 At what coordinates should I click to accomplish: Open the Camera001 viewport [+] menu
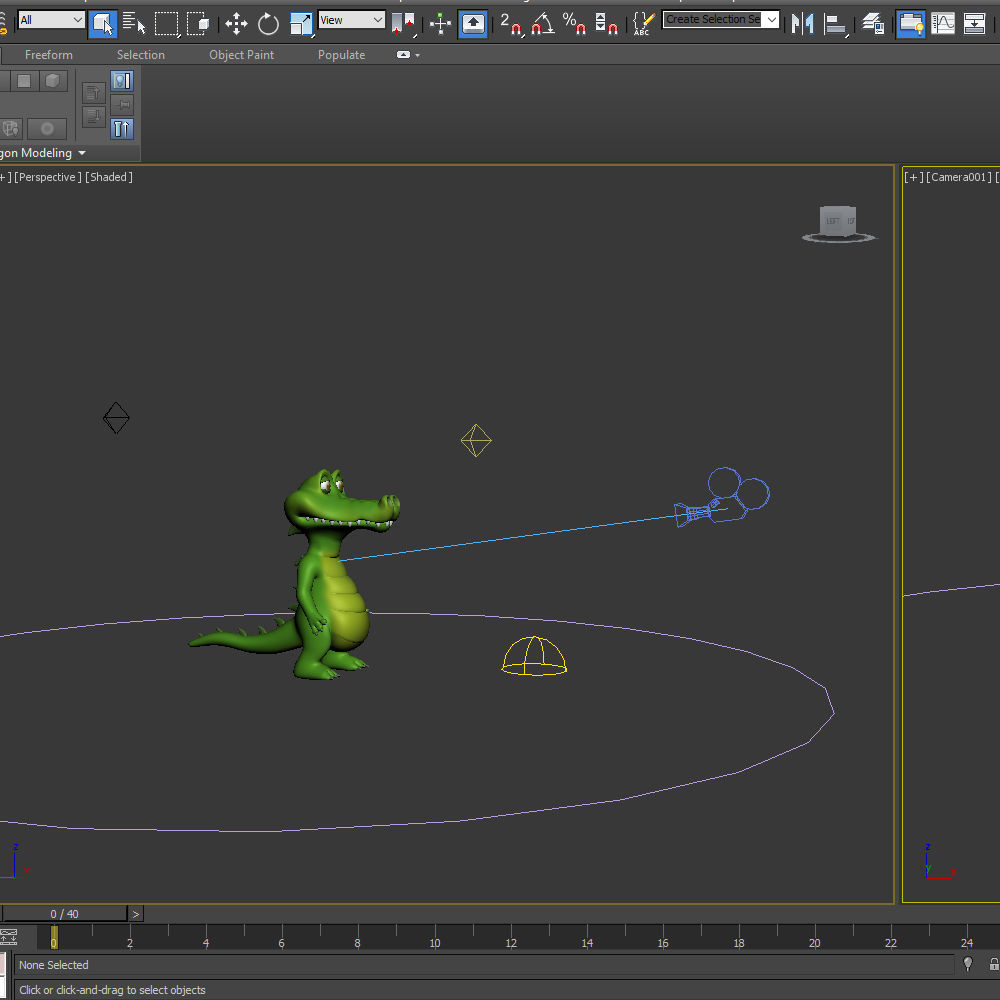point(914,177)
